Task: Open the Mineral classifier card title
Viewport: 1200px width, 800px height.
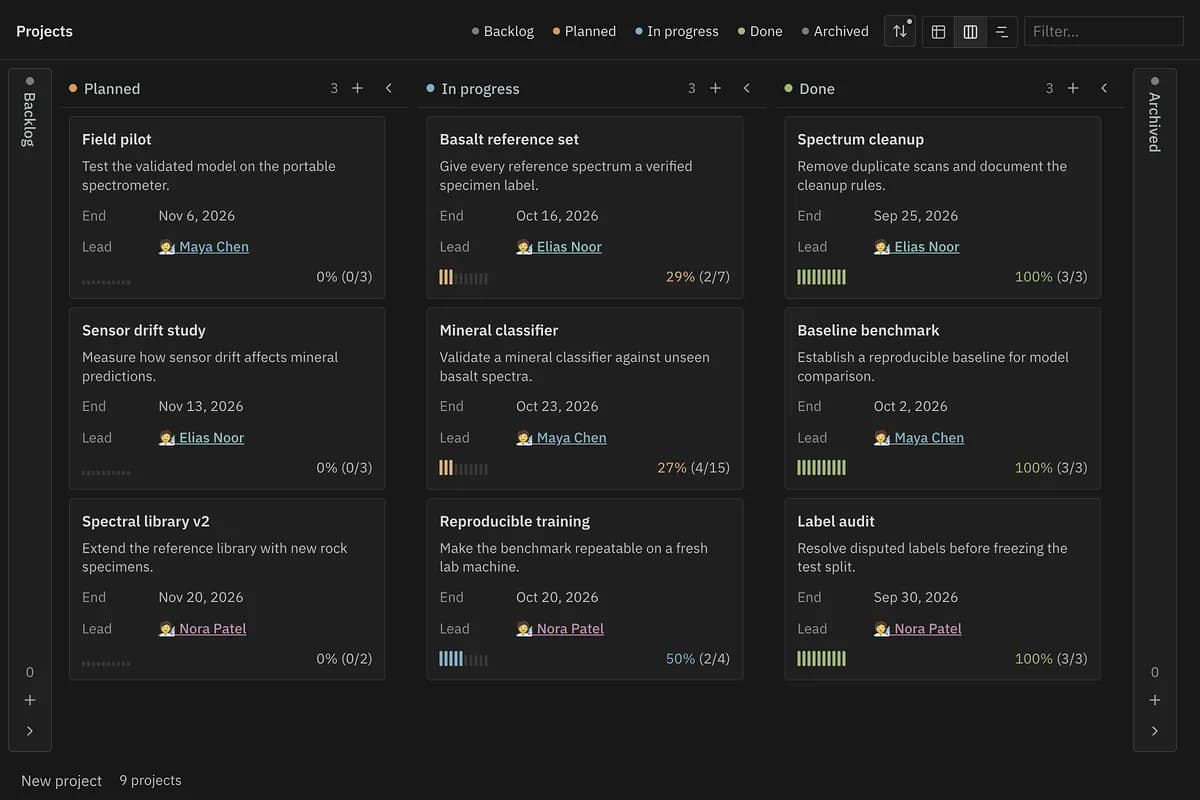Action: 499,330
